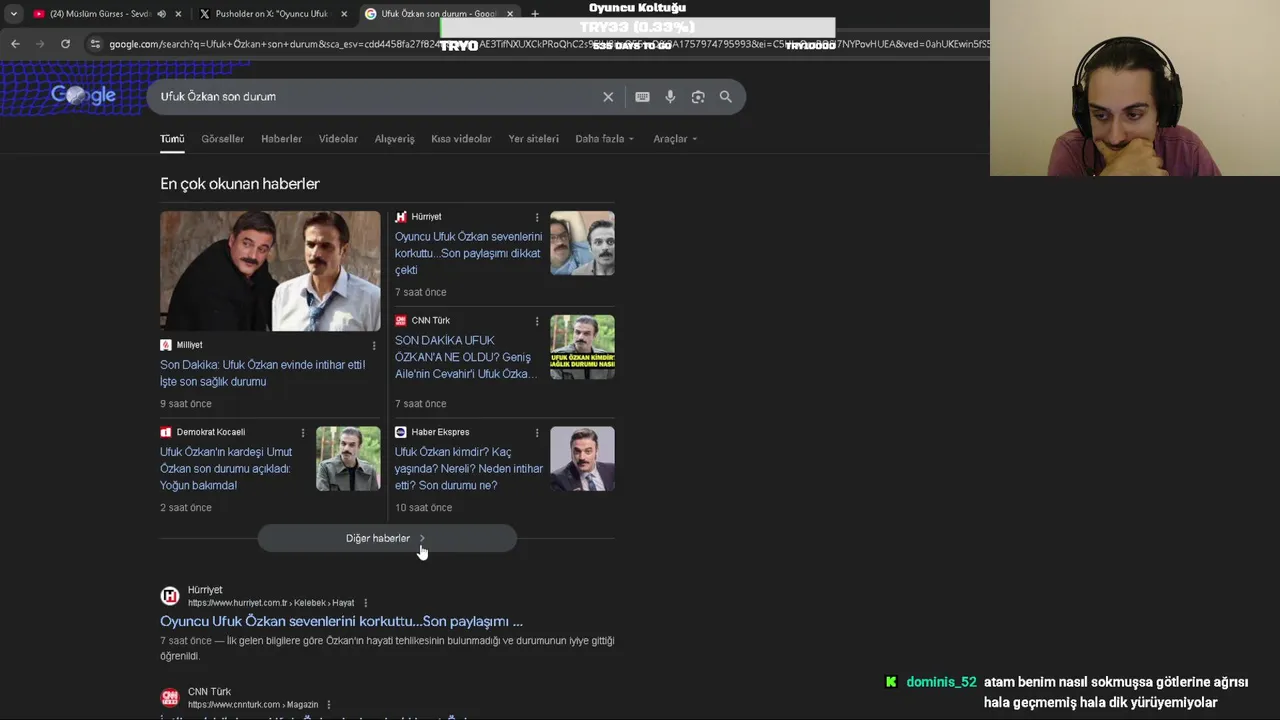This screenshot has width=1280, height=720.
Task: Open the on-screen keyboard input tool icon
Action: pyautogui.click(x=642, y=97)
